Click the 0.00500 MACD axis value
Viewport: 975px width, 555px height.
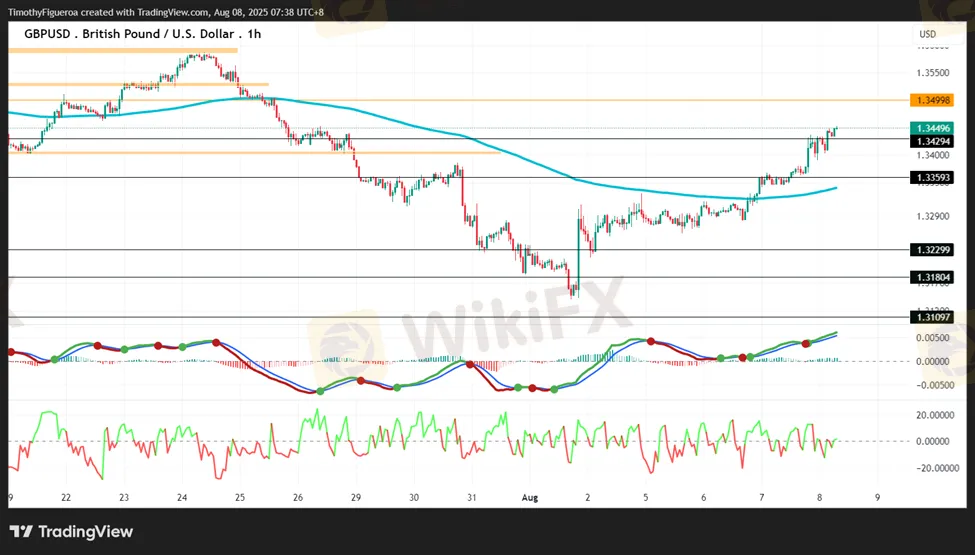tap(933, 338)
